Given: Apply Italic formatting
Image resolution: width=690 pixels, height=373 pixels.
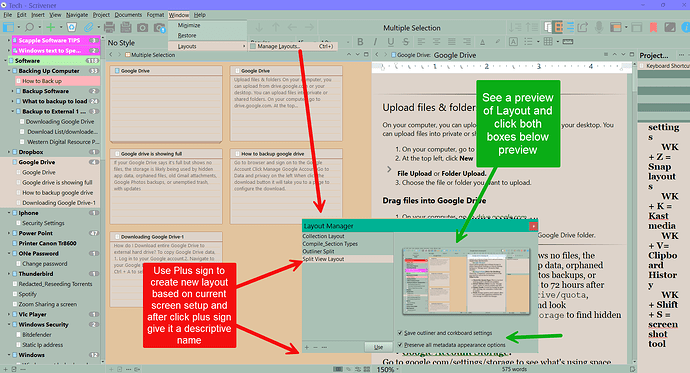Looking at the screenshot, I should coord(375,42).
